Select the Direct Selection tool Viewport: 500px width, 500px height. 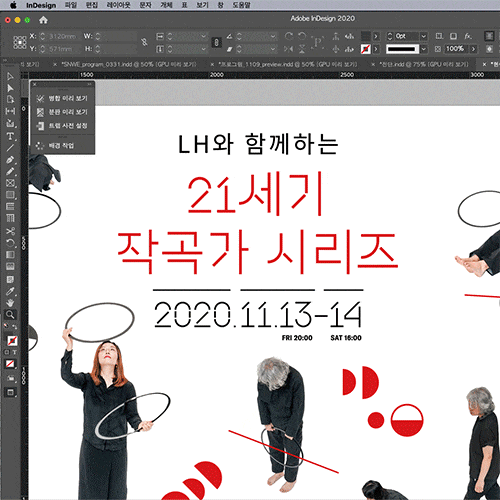10,88
